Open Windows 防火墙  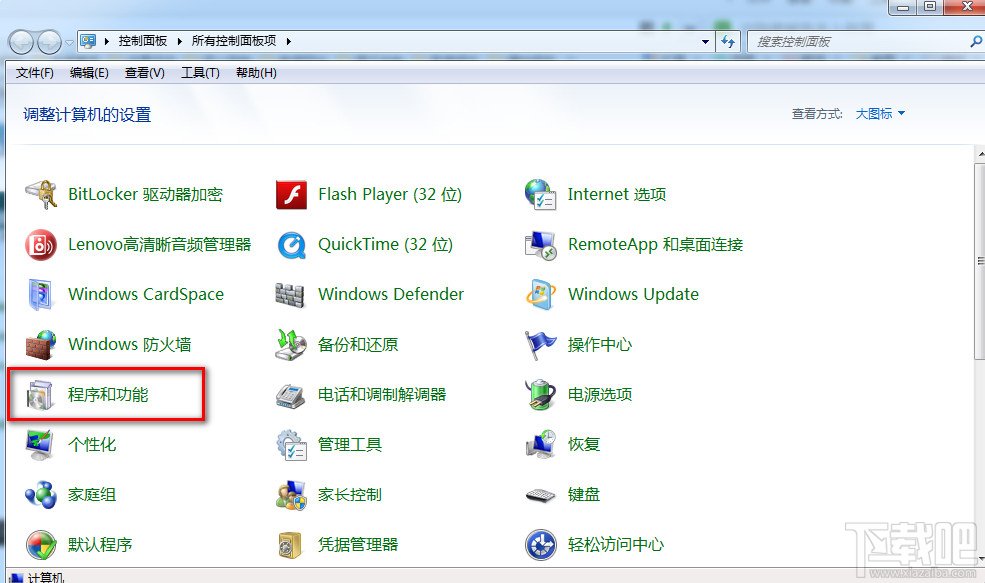[x=130, y=344]
